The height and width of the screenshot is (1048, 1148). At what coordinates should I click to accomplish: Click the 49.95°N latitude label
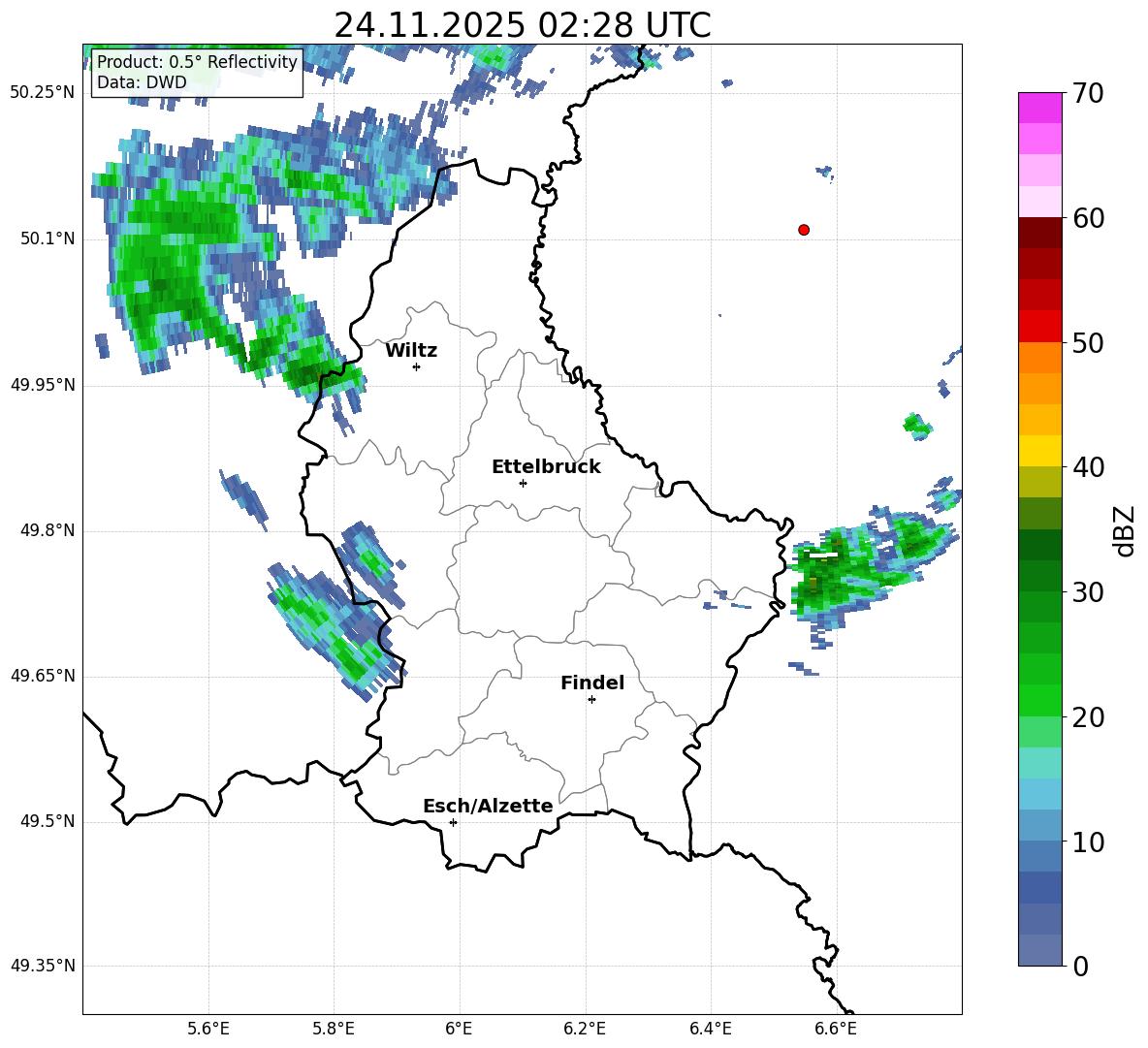43,385
